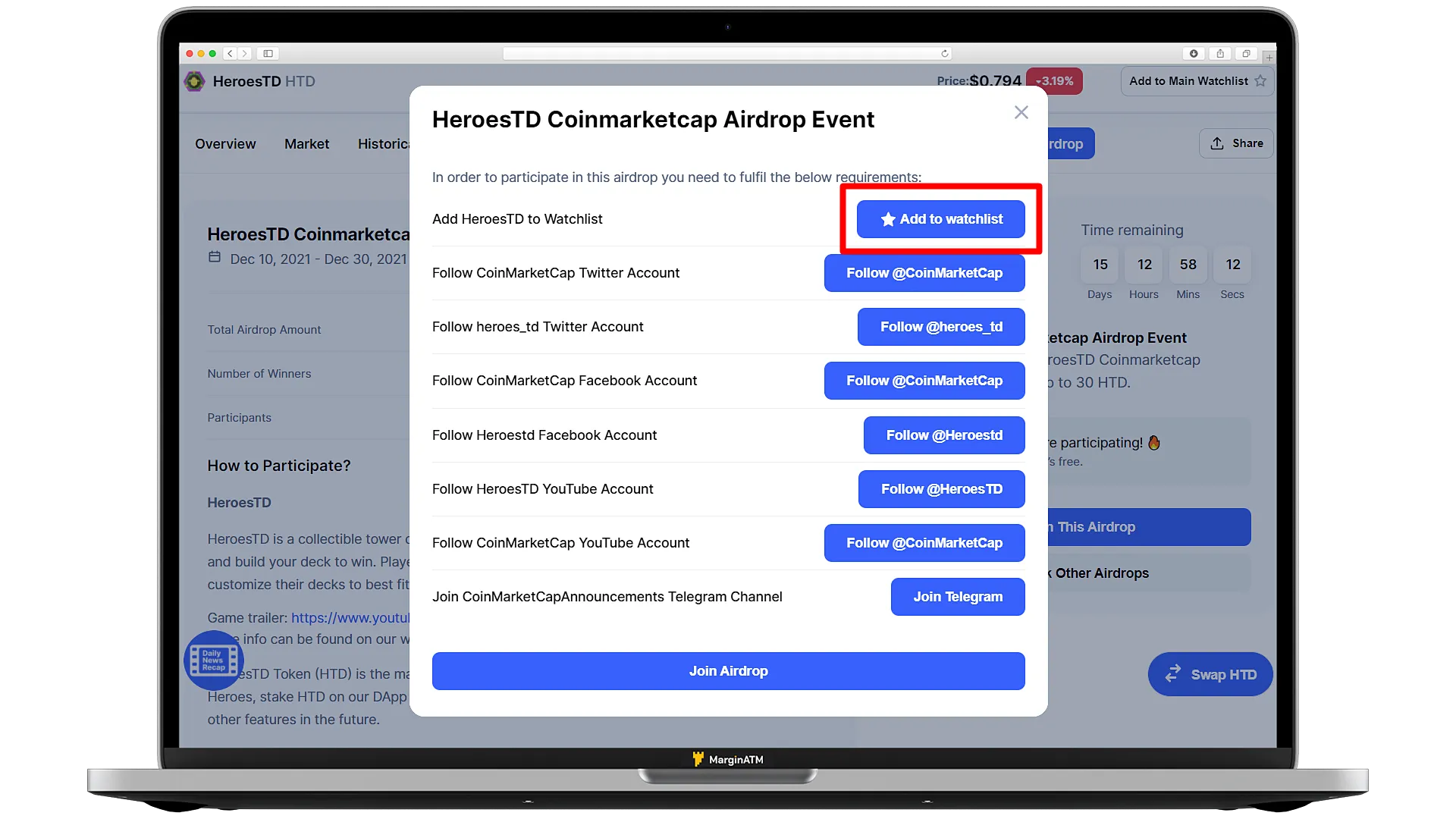The width and height of the screenshot is (1456, 819).
Task: Click the Game trailer YouTube link
Action: click(350, 618)
